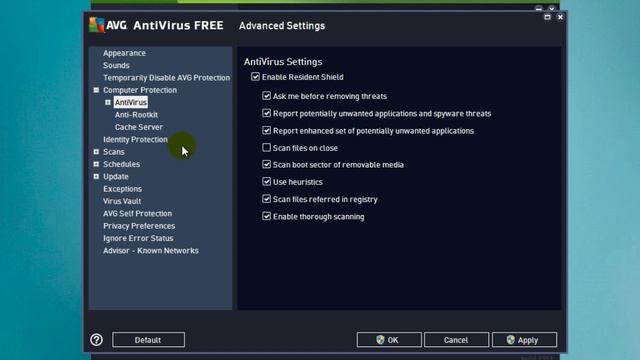
Task: Select Identity Protection in the tree
Action: coord(135,140)
